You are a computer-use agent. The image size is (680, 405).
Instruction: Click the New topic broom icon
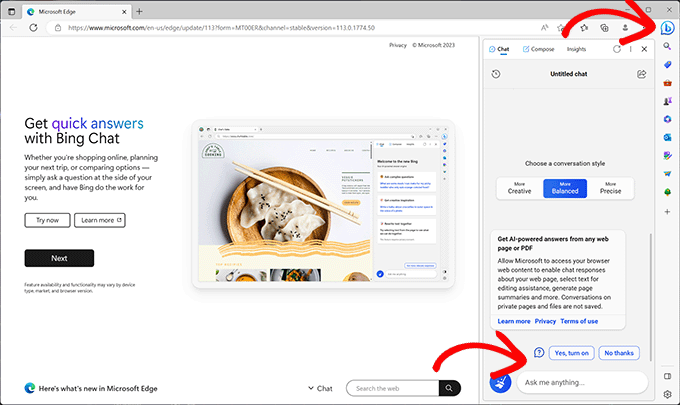(500, 382)
